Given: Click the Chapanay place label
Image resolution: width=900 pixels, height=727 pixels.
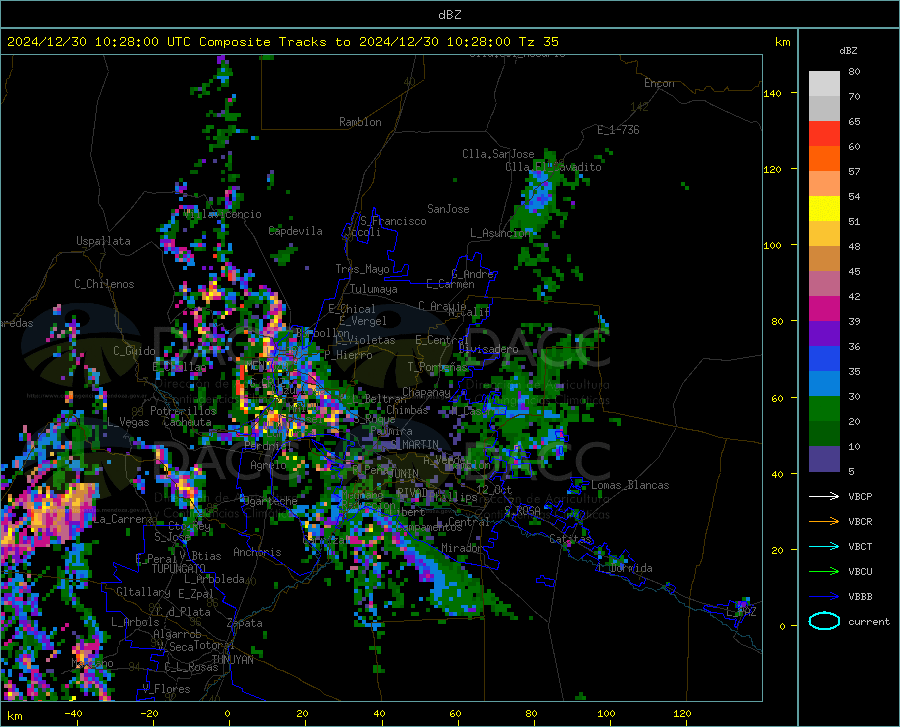Looking at the screenshot, I should coord(426,392).
